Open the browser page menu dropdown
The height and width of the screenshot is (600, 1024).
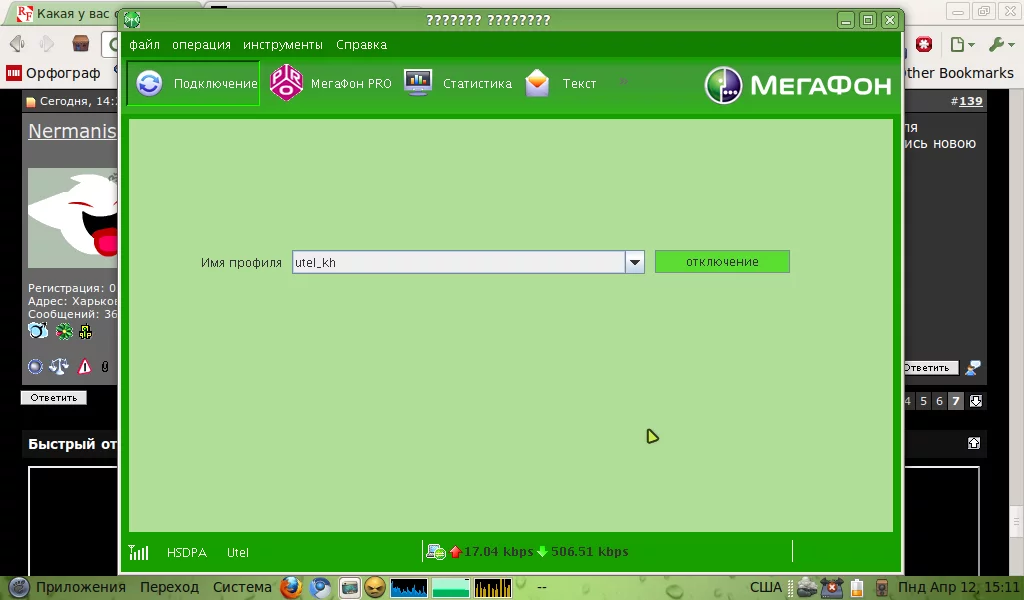coord(962,44)
